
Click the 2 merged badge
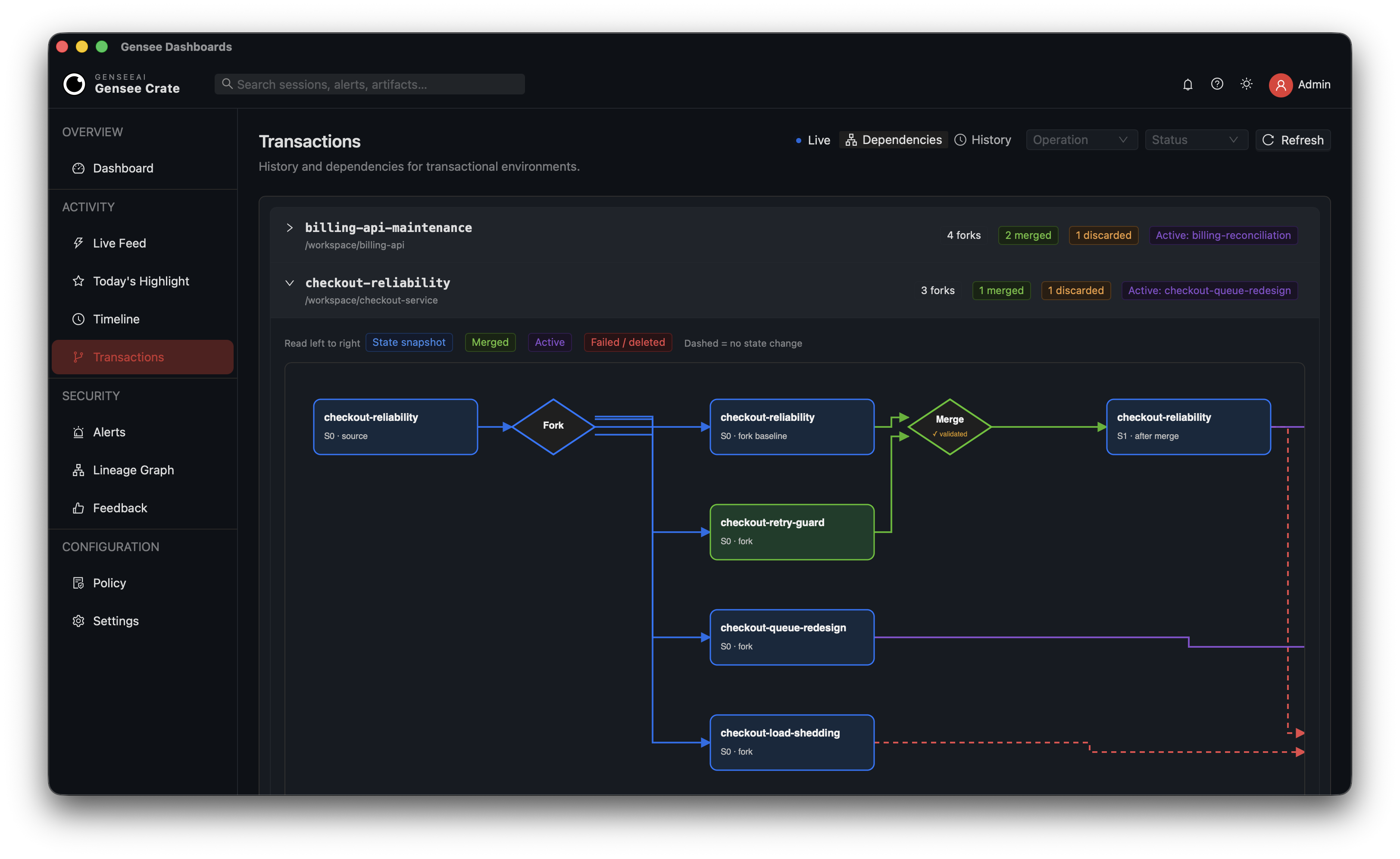point(1028,235)
